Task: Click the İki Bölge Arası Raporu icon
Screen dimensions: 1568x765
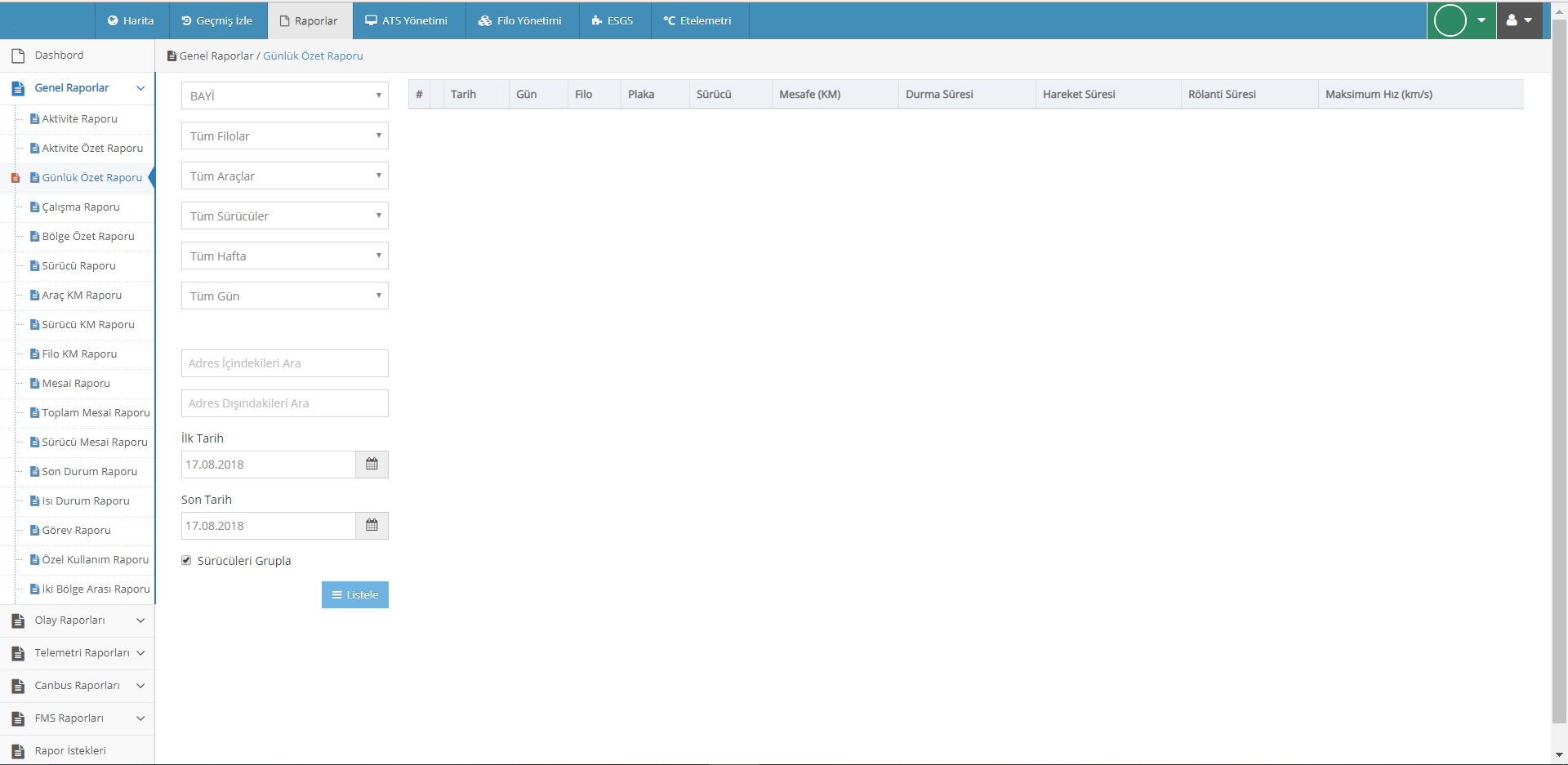Action: pos(34,589)
